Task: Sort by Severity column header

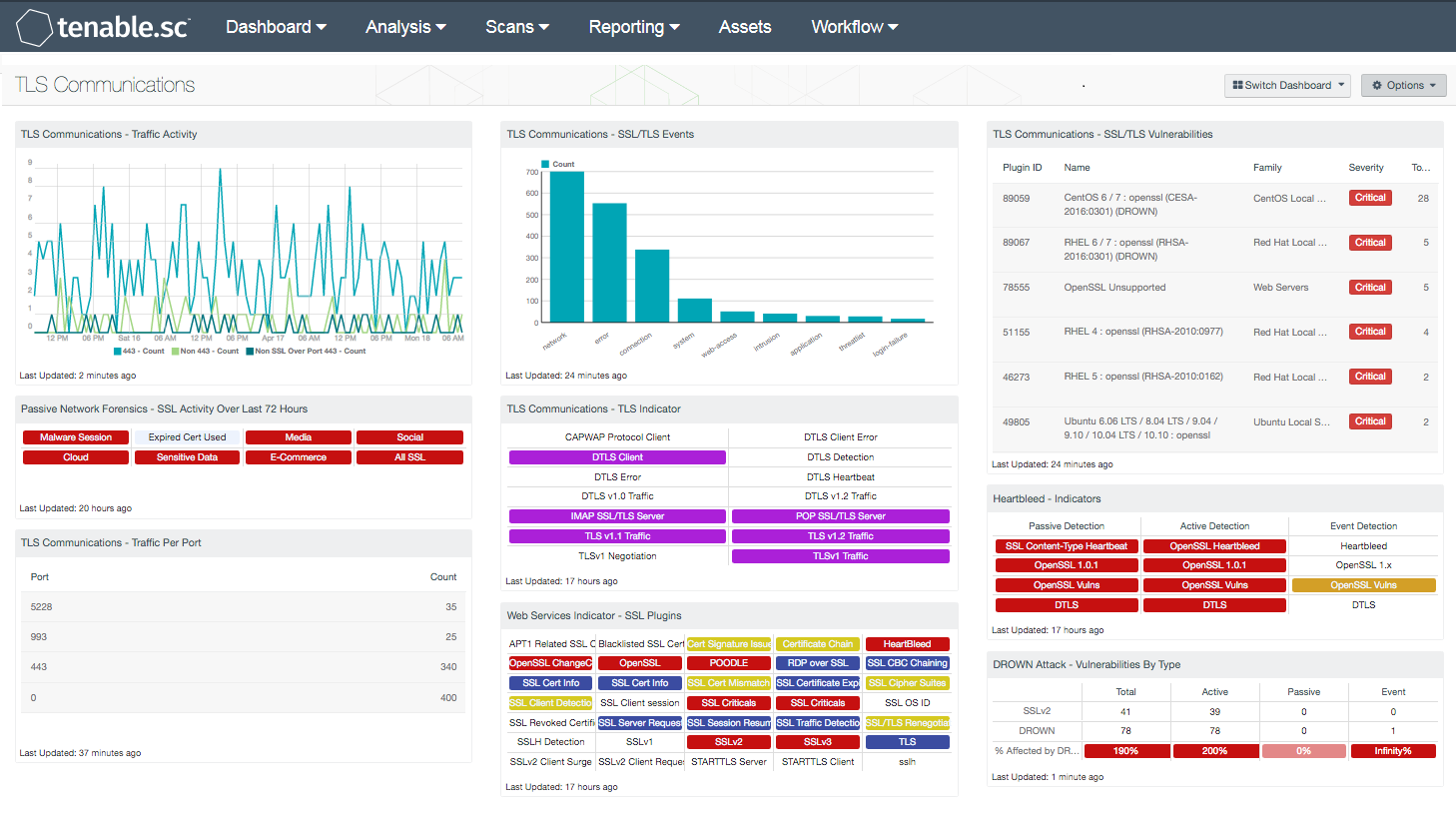Action: 1365,168
